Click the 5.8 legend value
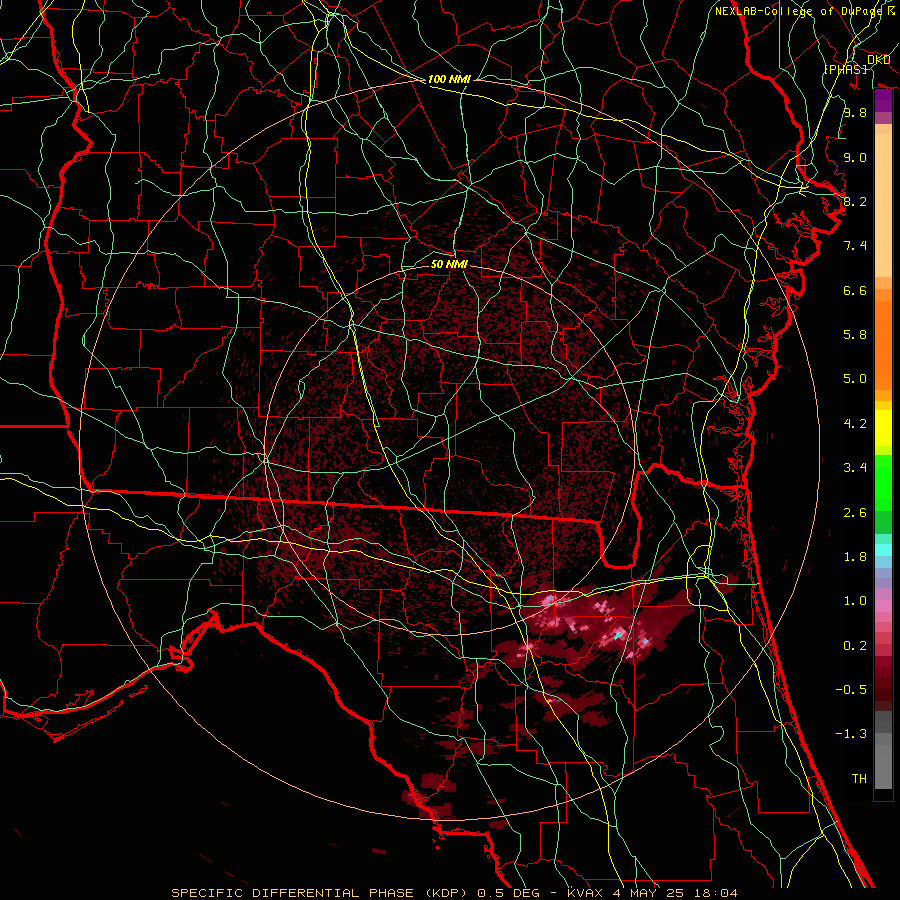This screenshot has height=900, width=900. pyautogui.click(x=855, y=335)
